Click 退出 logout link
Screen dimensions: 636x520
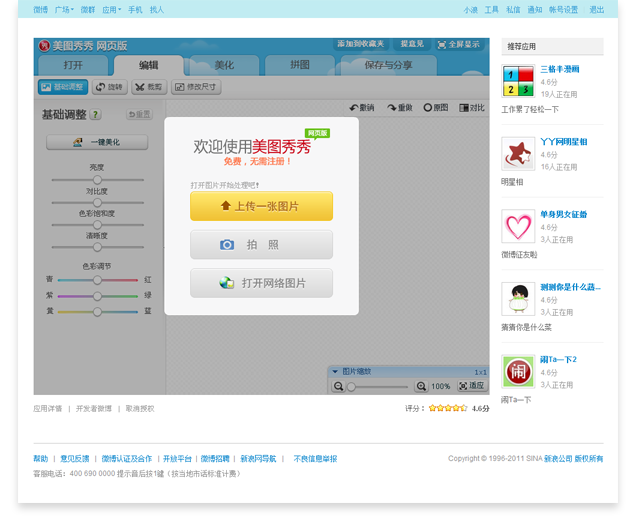click(597, 10)
